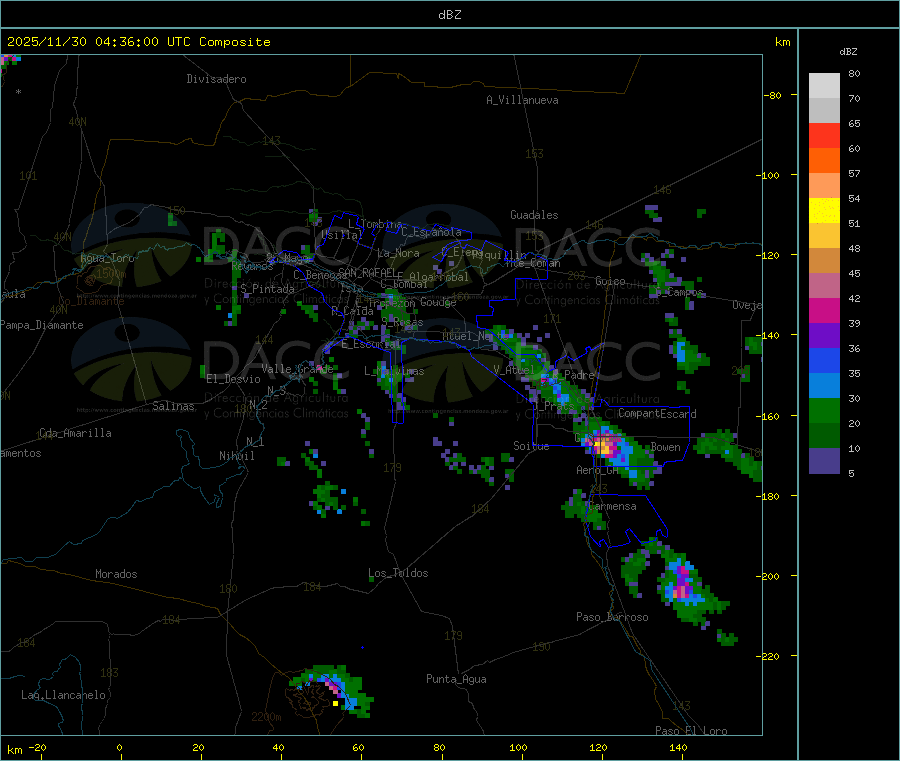Viewport: 900px width, 761px height.
Task: Click the Divisadero map label
Action: [216, 79]
